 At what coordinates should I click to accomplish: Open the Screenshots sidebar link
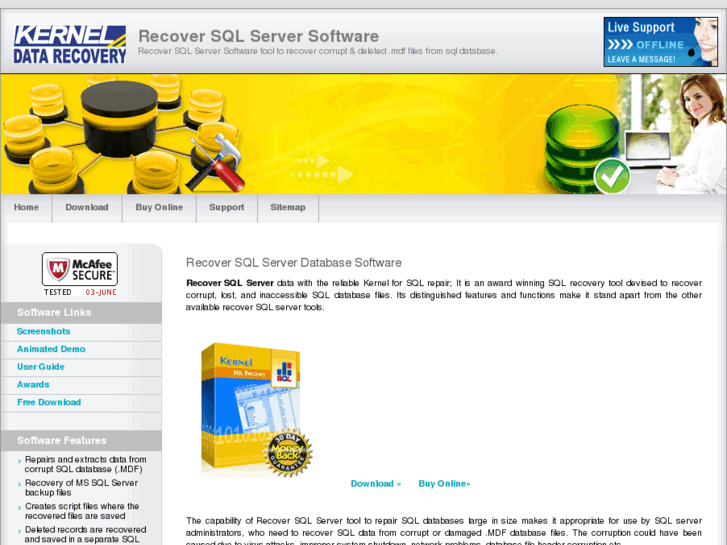(x=44, y=331)
